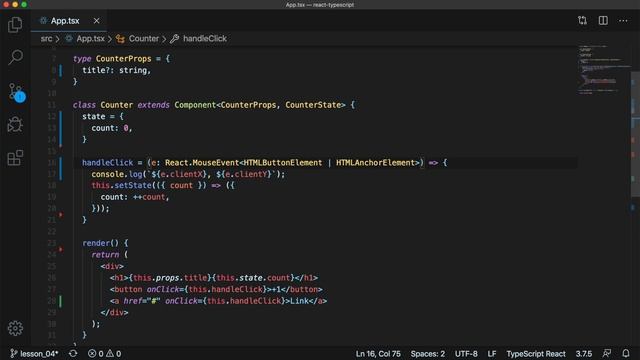Click 'count: ++count,' line

[135, 197]
